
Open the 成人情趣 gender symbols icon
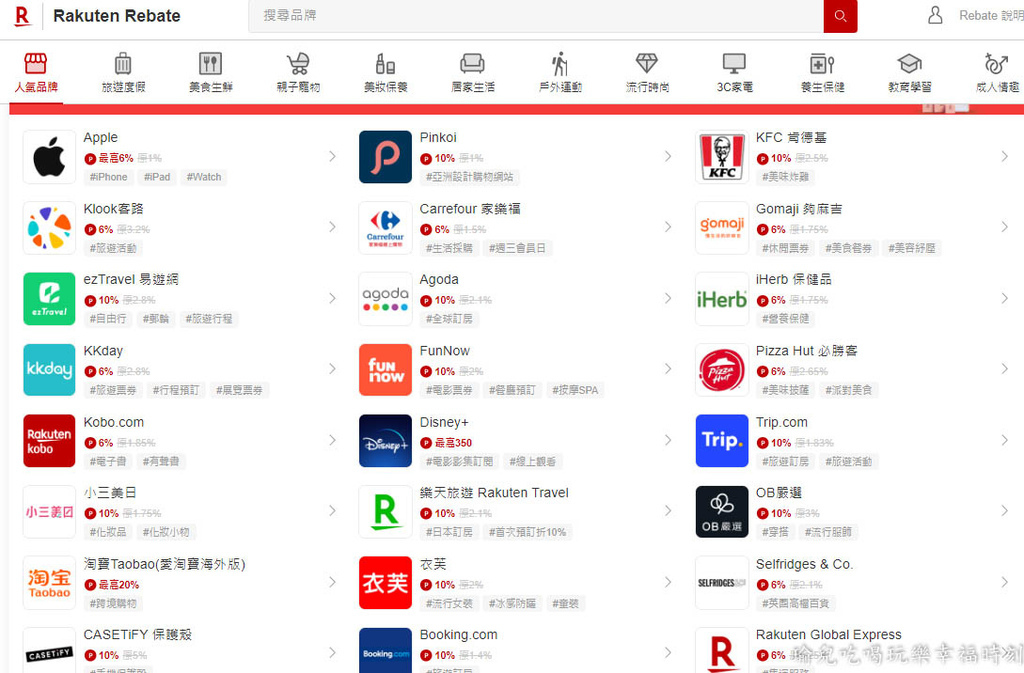coord(997,64)
